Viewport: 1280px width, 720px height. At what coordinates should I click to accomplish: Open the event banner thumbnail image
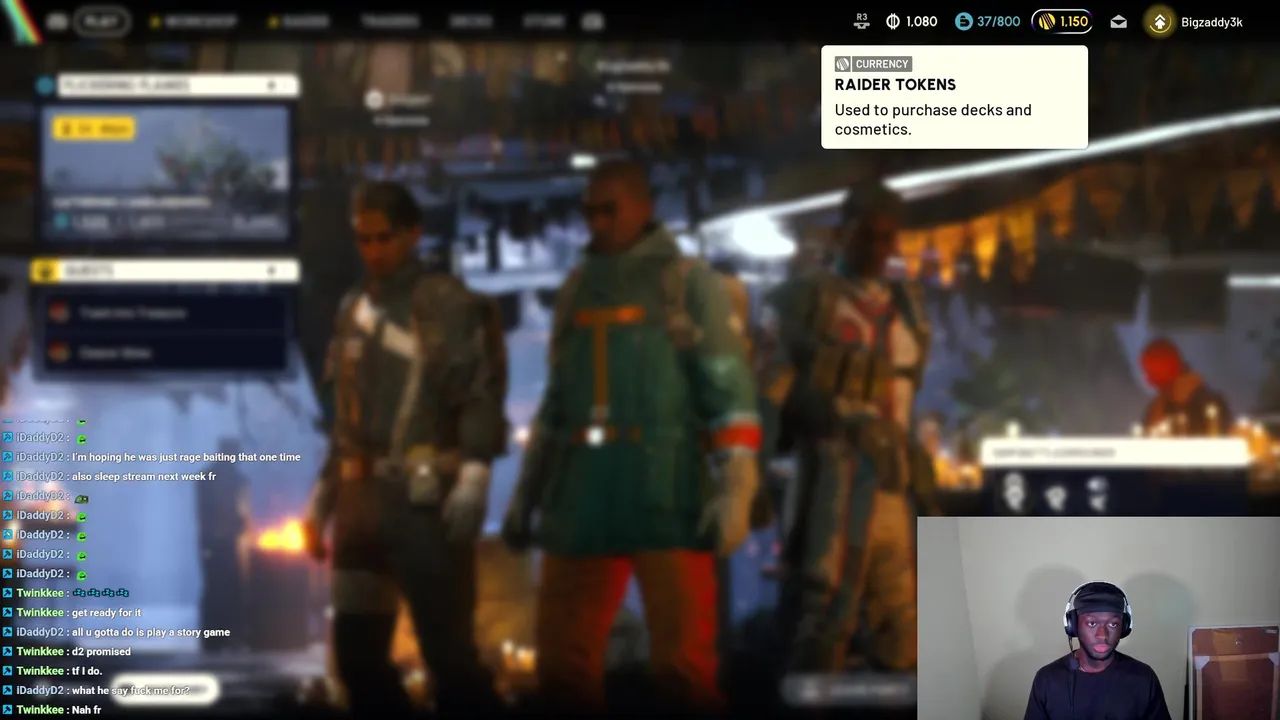(x=166, y=172)
